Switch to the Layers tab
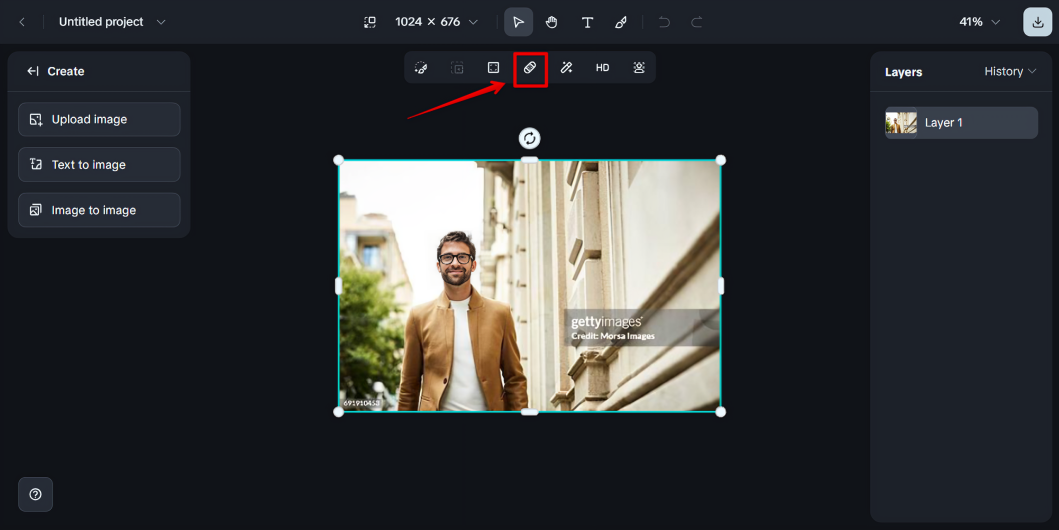The width and height of the screenshot is (1059, 530). click(903, 72)
